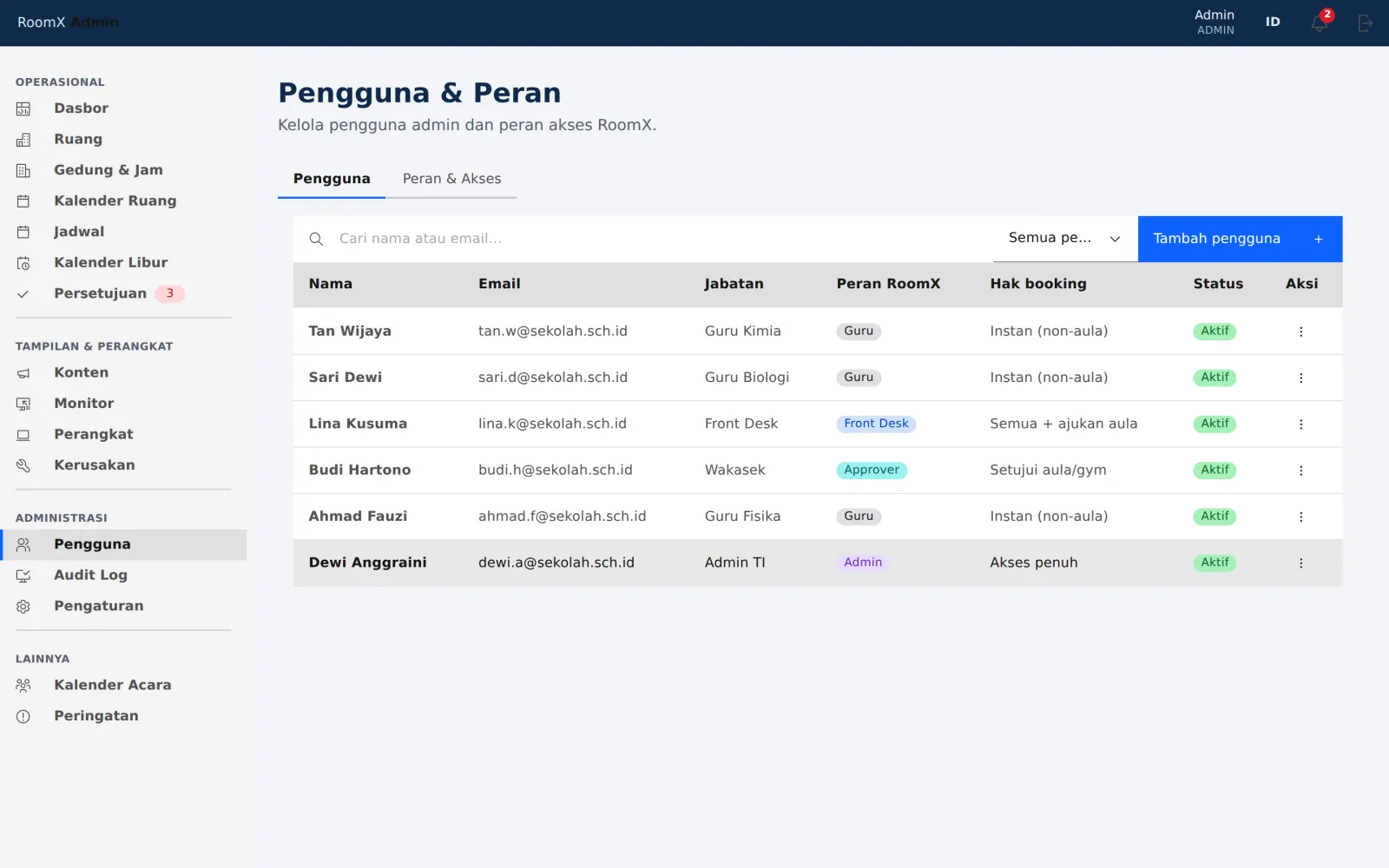This screenshot has height=868, width=1389.
Task: Open actions menu for Sari Dewi
Action: coord(1300,378)
